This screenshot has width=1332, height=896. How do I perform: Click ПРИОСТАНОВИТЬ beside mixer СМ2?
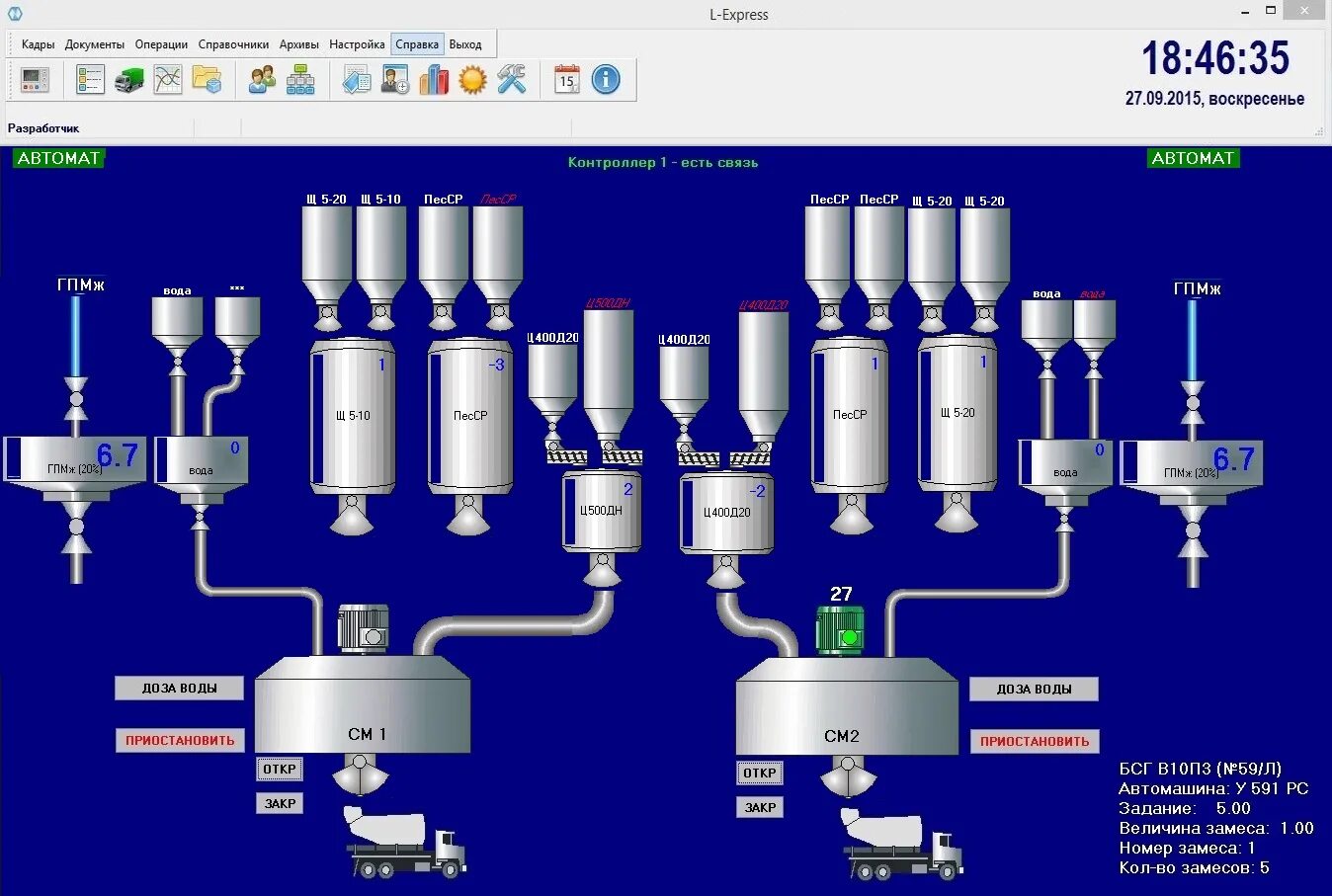[1034, 741]
